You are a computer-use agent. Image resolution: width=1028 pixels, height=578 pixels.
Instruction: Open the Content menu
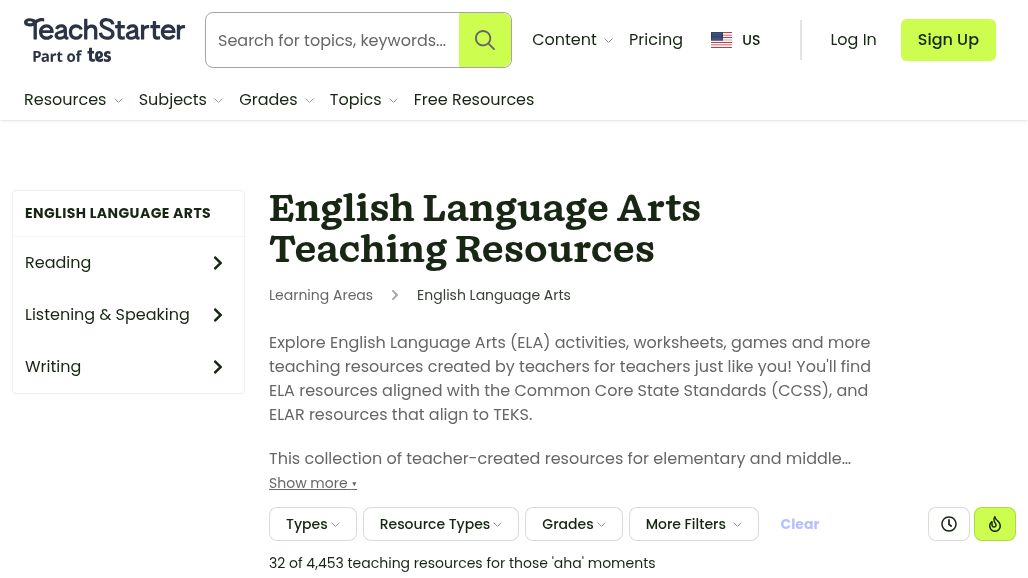click(571, 40)
